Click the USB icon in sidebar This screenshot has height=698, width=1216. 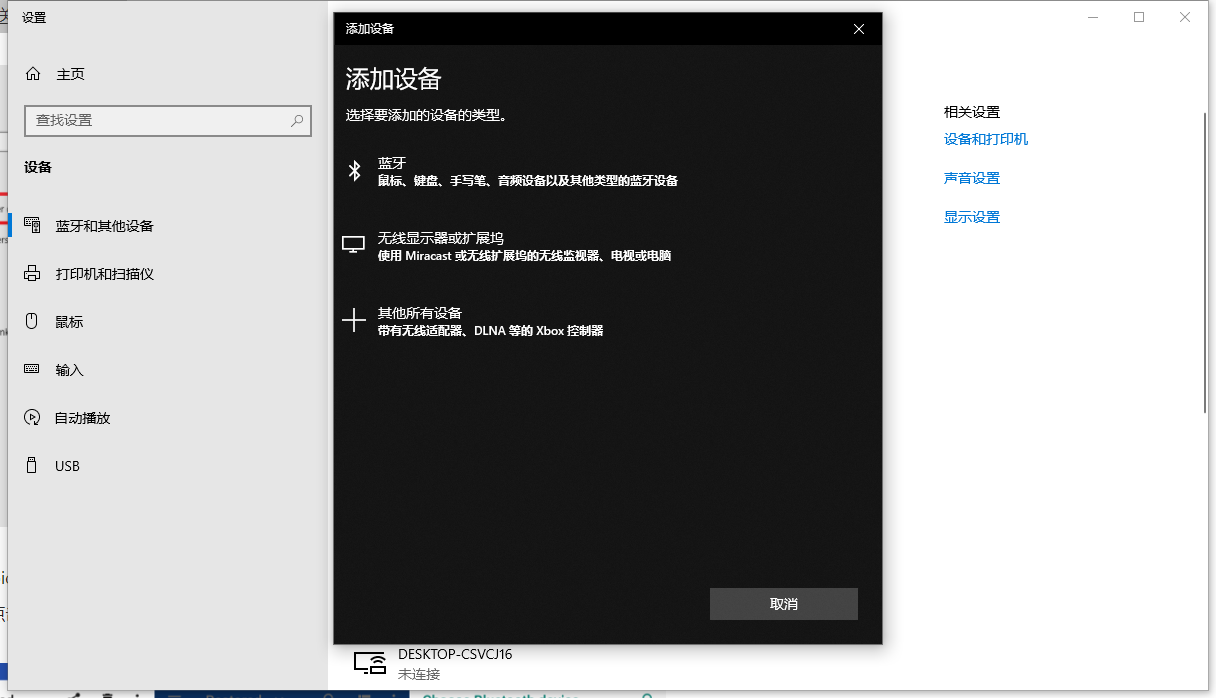pyautogui.click(x=33, y=465)
